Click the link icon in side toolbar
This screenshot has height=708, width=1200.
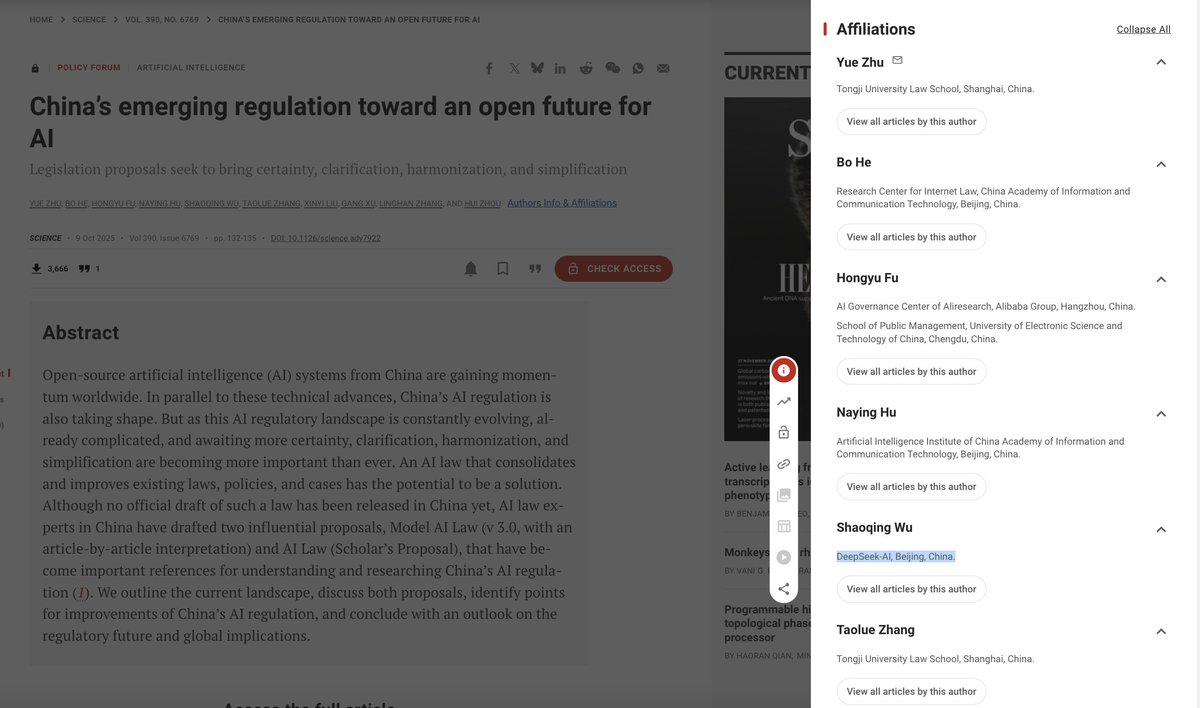(784, 464)
